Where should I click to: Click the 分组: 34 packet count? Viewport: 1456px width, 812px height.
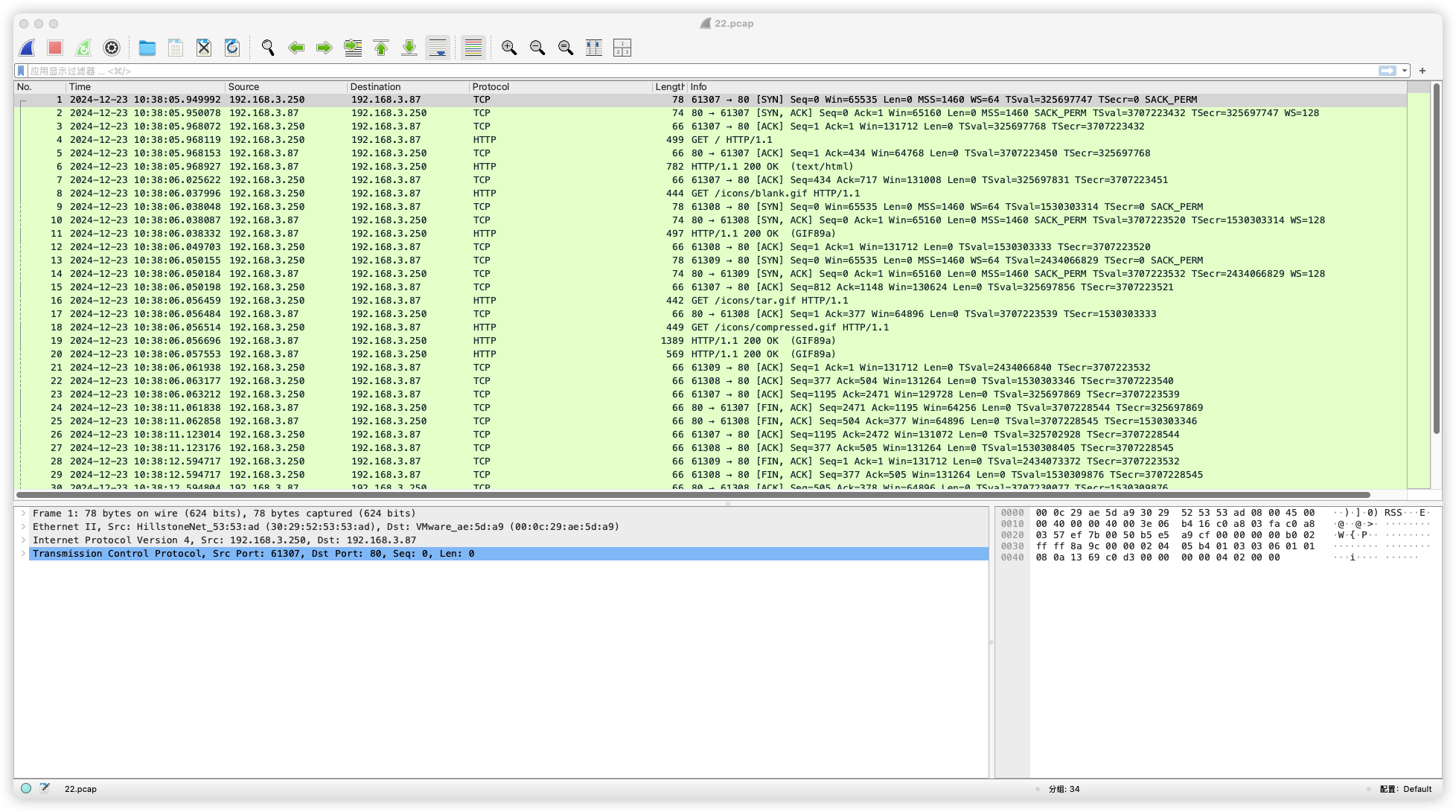[1064, 789]
